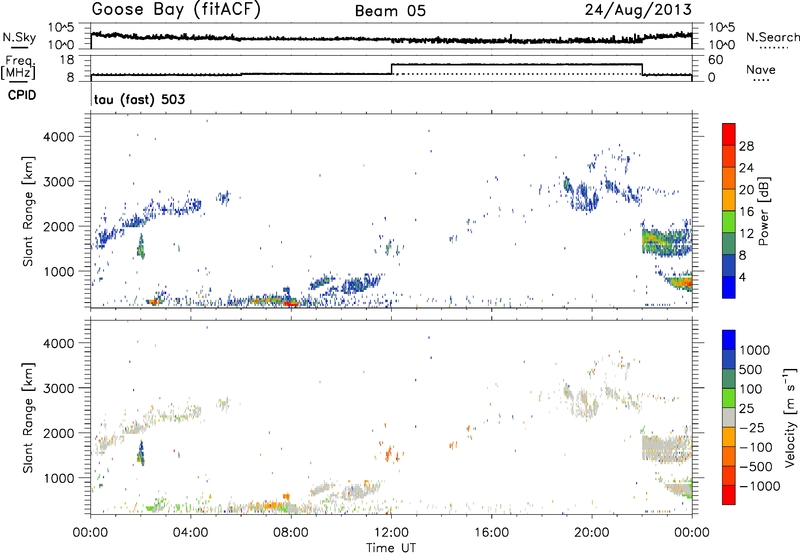Select the gray segment of the velocity colorbar
This screenshot has height=554, width=800.
729,417
